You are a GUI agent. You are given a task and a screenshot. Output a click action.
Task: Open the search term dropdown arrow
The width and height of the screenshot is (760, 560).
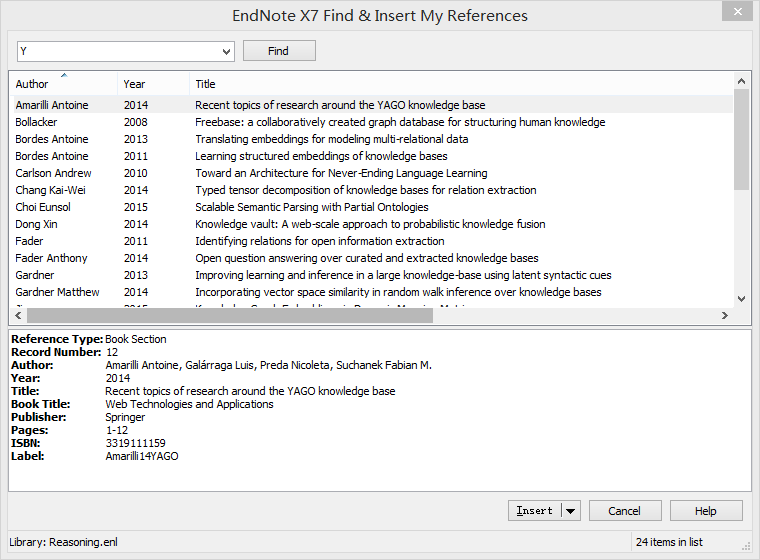226,51
